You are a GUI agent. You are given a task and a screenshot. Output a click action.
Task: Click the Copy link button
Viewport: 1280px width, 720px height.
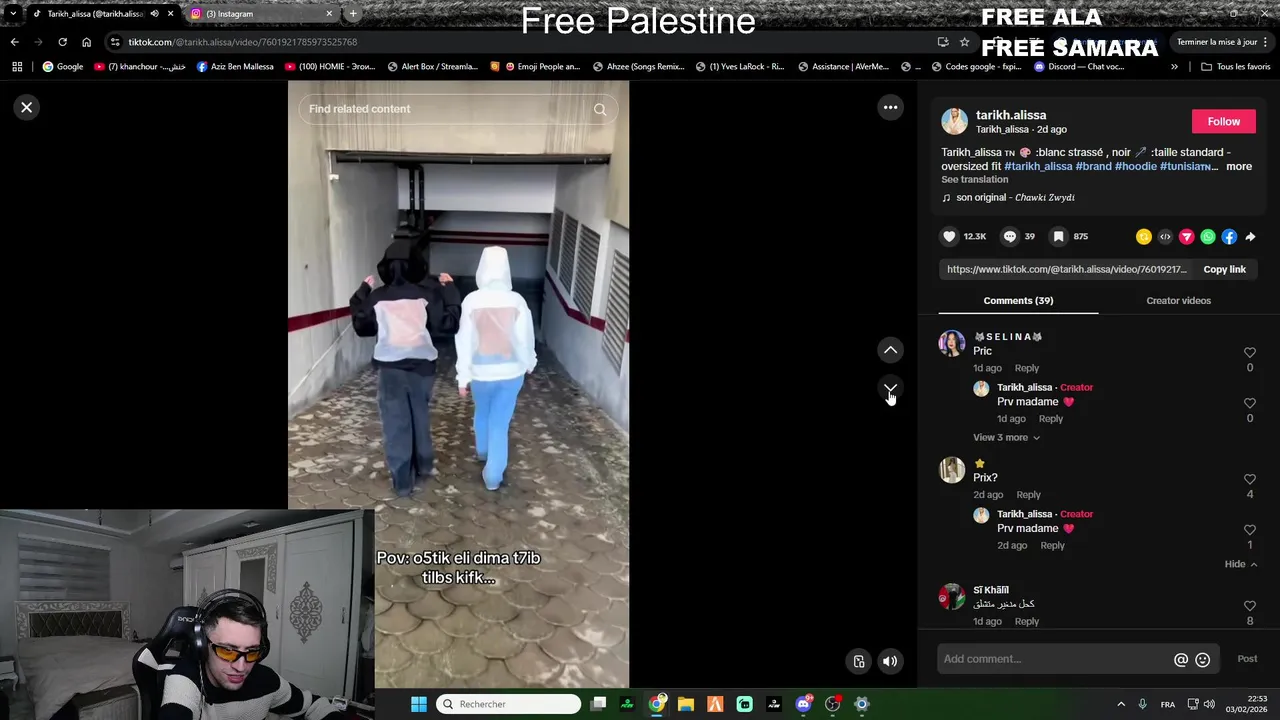[1224, 269]
